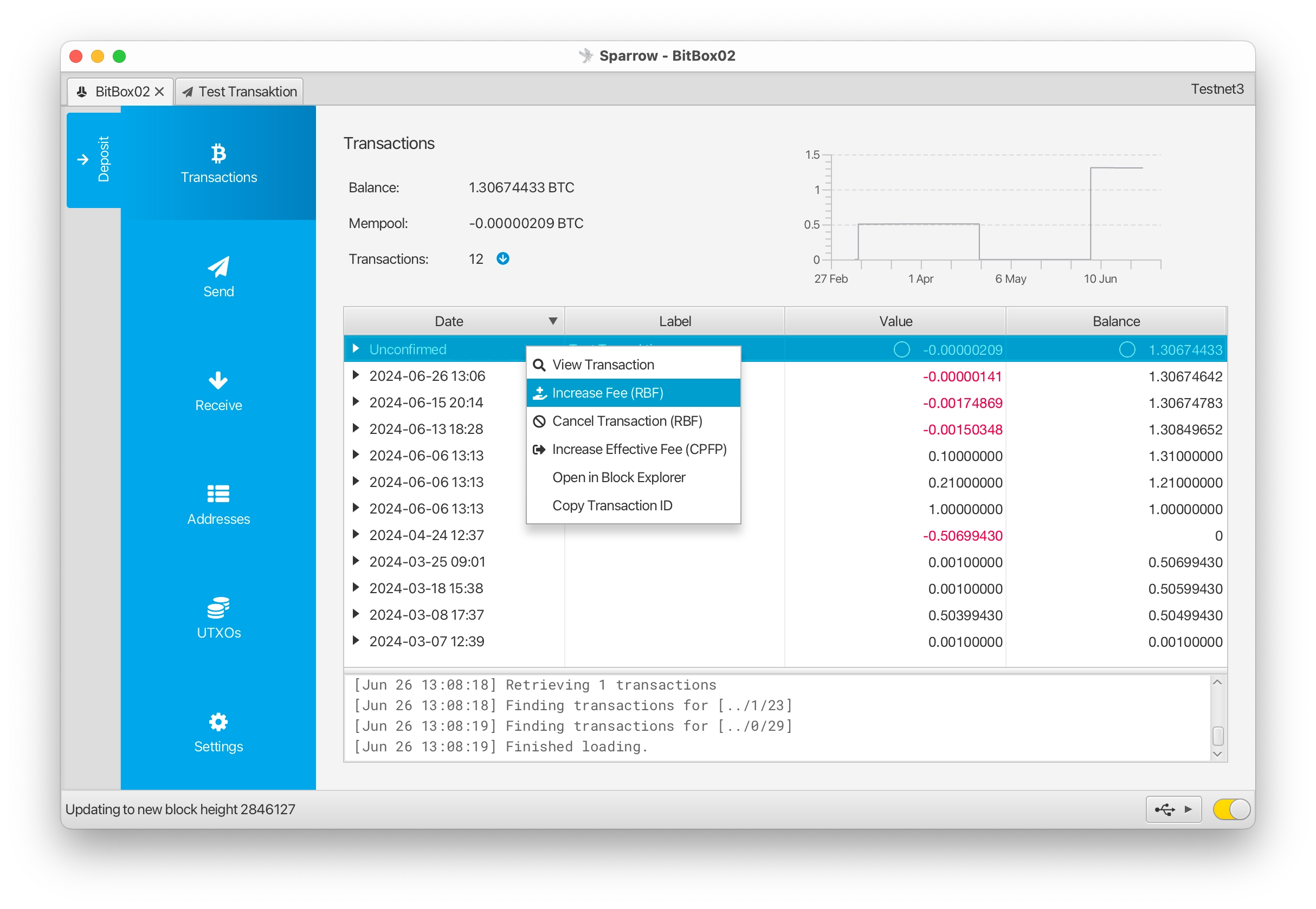Click the macOS green fullscreen button
Screen dimensions: 1316x909
coord(119,56)
